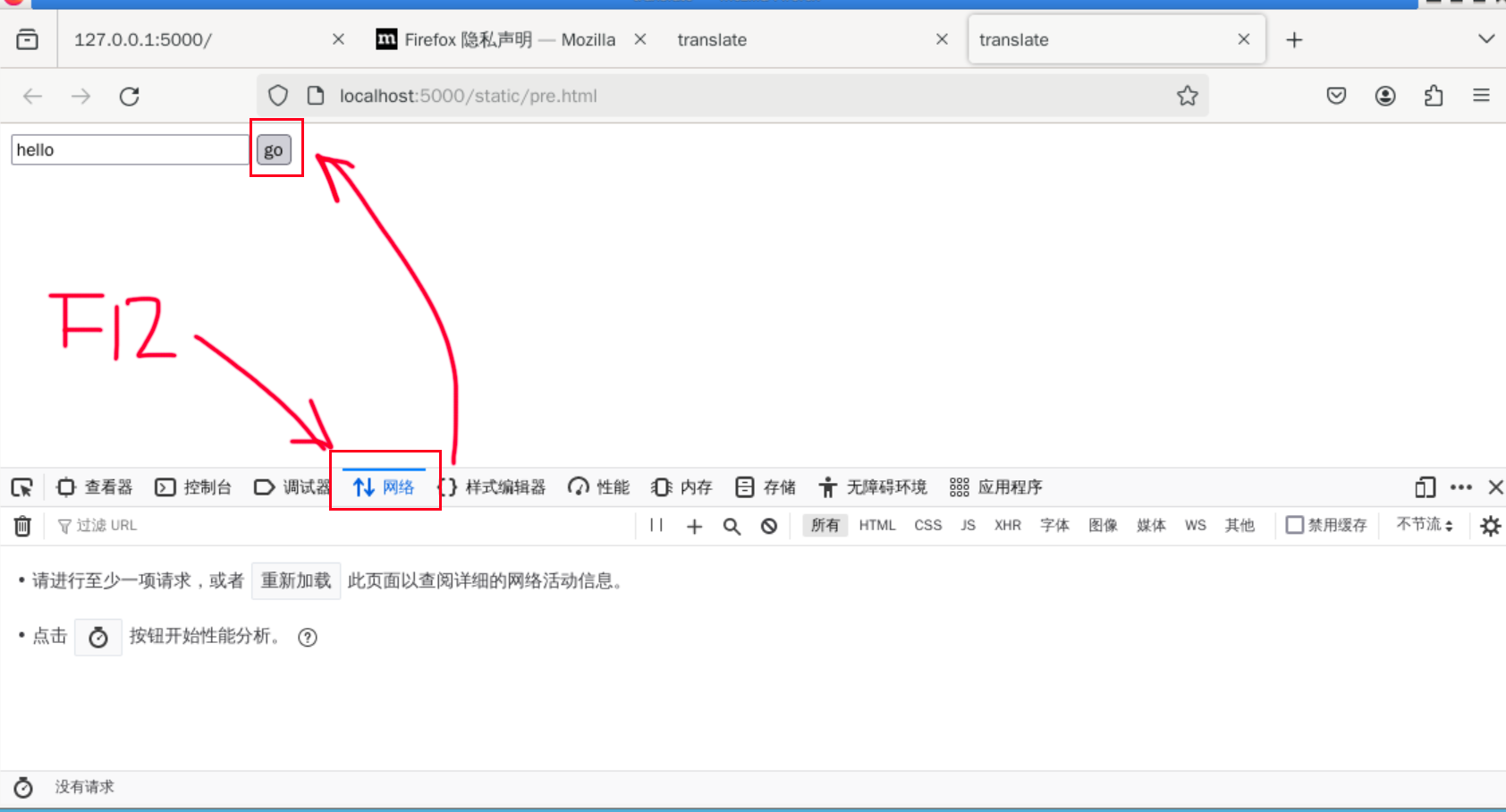Open DevTools settings with the gear icon
The image size is (1506, 812).
[1490, 526]
